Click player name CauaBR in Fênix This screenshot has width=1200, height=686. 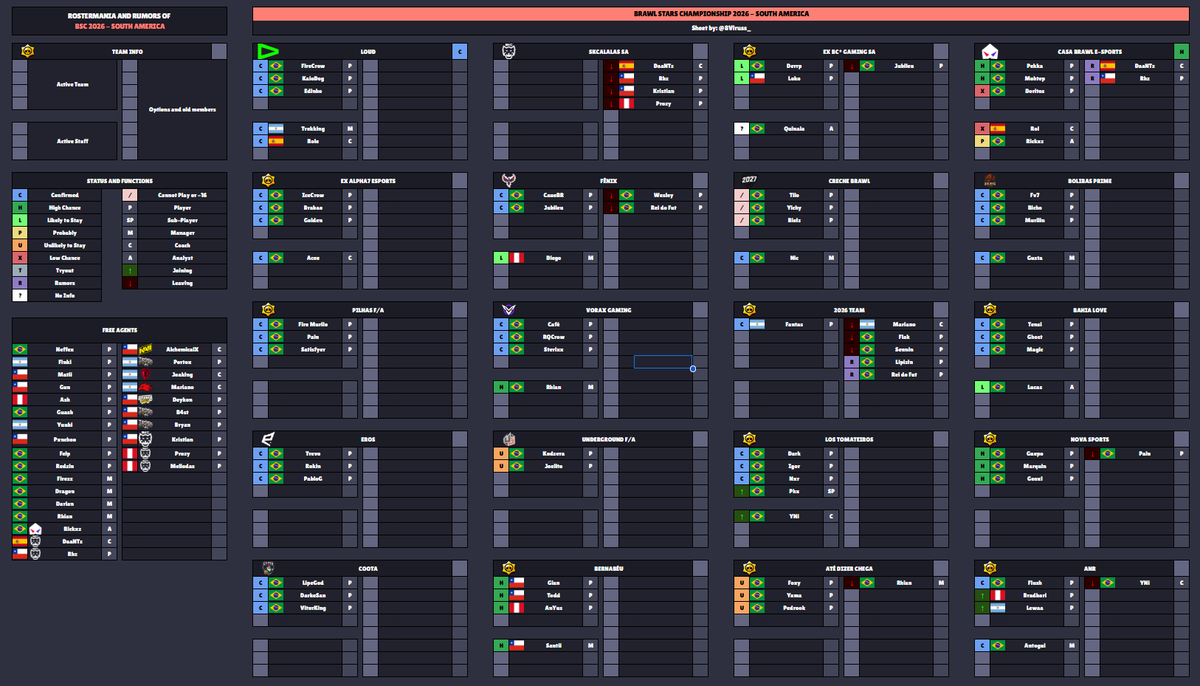coord(554,194)
